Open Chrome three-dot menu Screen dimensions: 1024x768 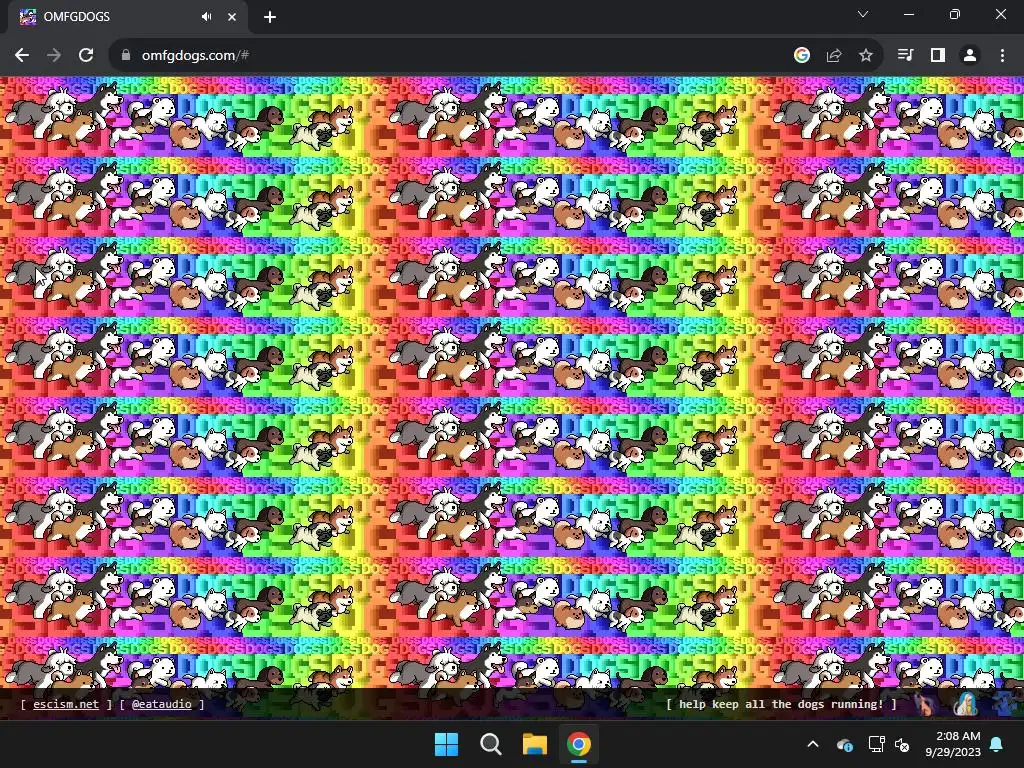[x=1002, y=56]
